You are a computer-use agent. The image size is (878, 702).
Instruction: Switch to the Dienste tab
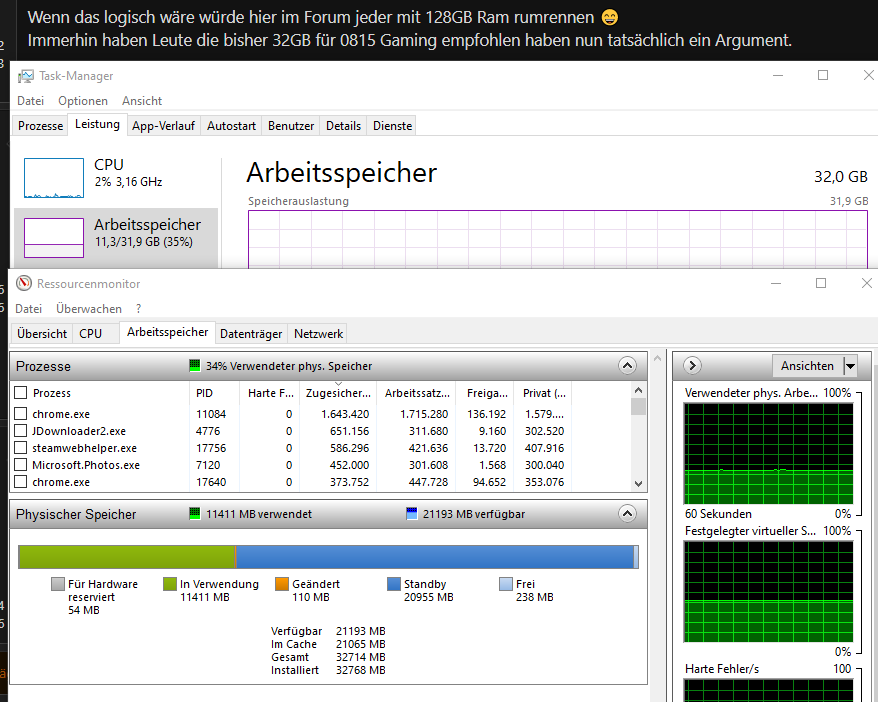click(393, 126)
